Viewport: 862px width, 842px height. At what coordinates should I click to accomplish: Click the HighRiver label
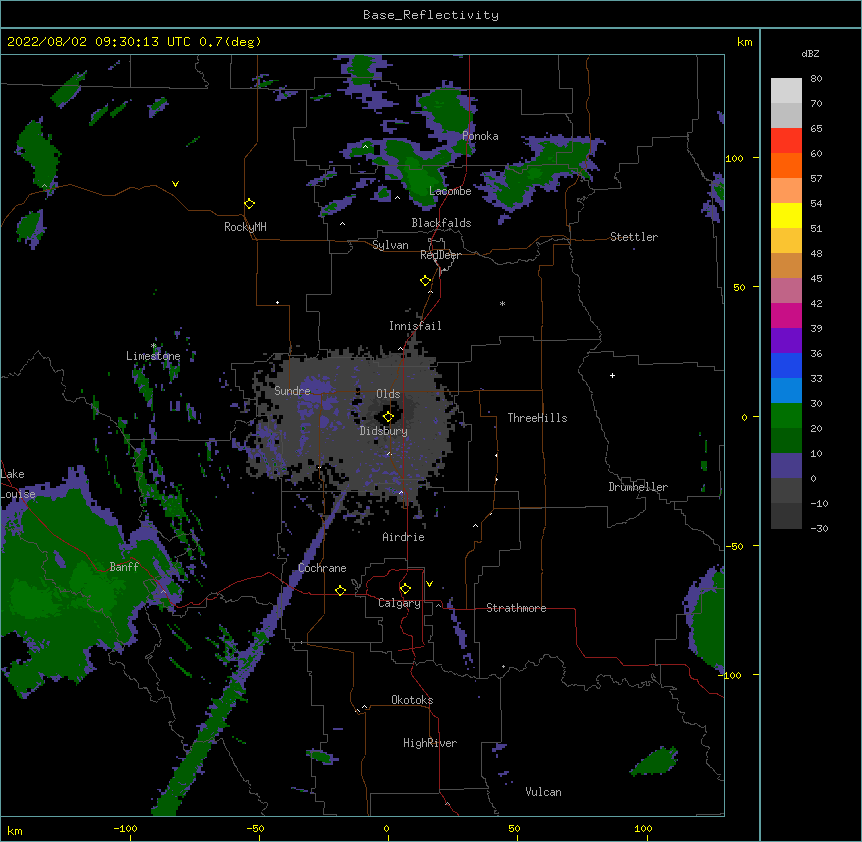(x=429, y=743)
